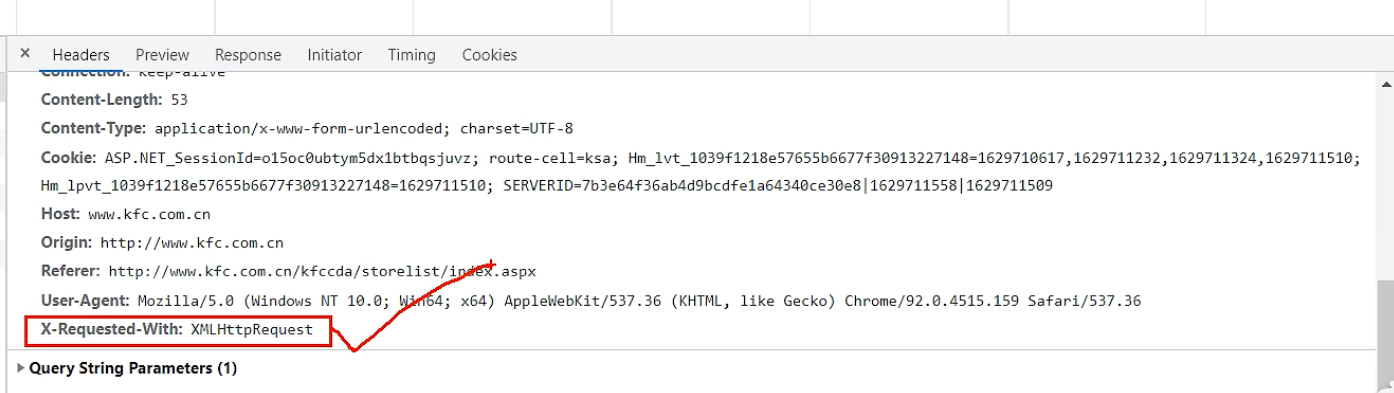1394x393 pixels.
Task: Open the Preview tab
Action: [x=162, y=55]
